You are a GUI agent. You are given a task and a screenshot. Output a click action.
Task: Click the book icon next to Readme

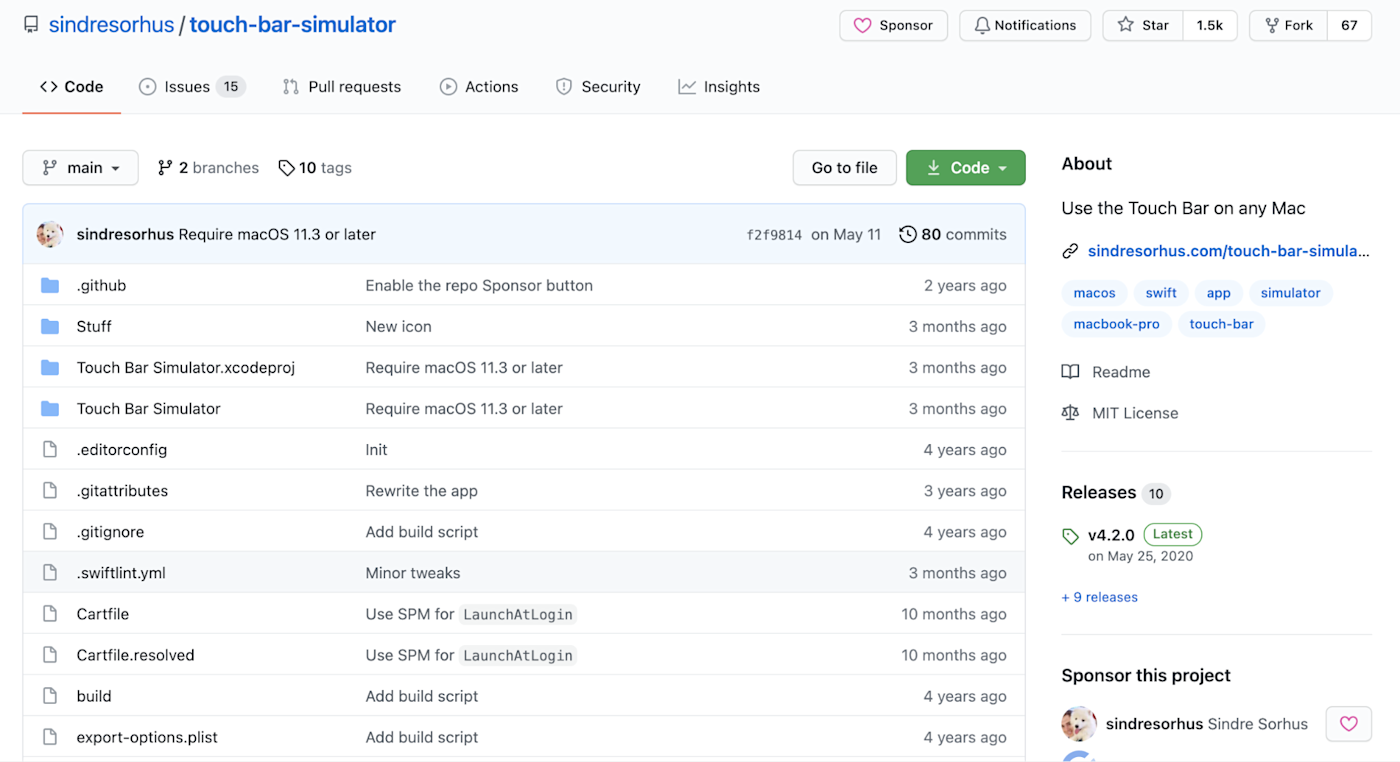pyautogui.click(x=1070, y=372)
